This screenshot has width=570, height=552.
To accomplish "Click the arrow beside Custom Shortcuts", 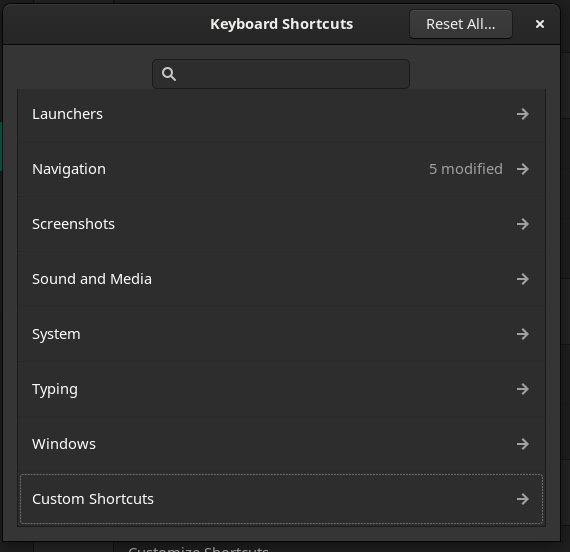I will point(523,499).
